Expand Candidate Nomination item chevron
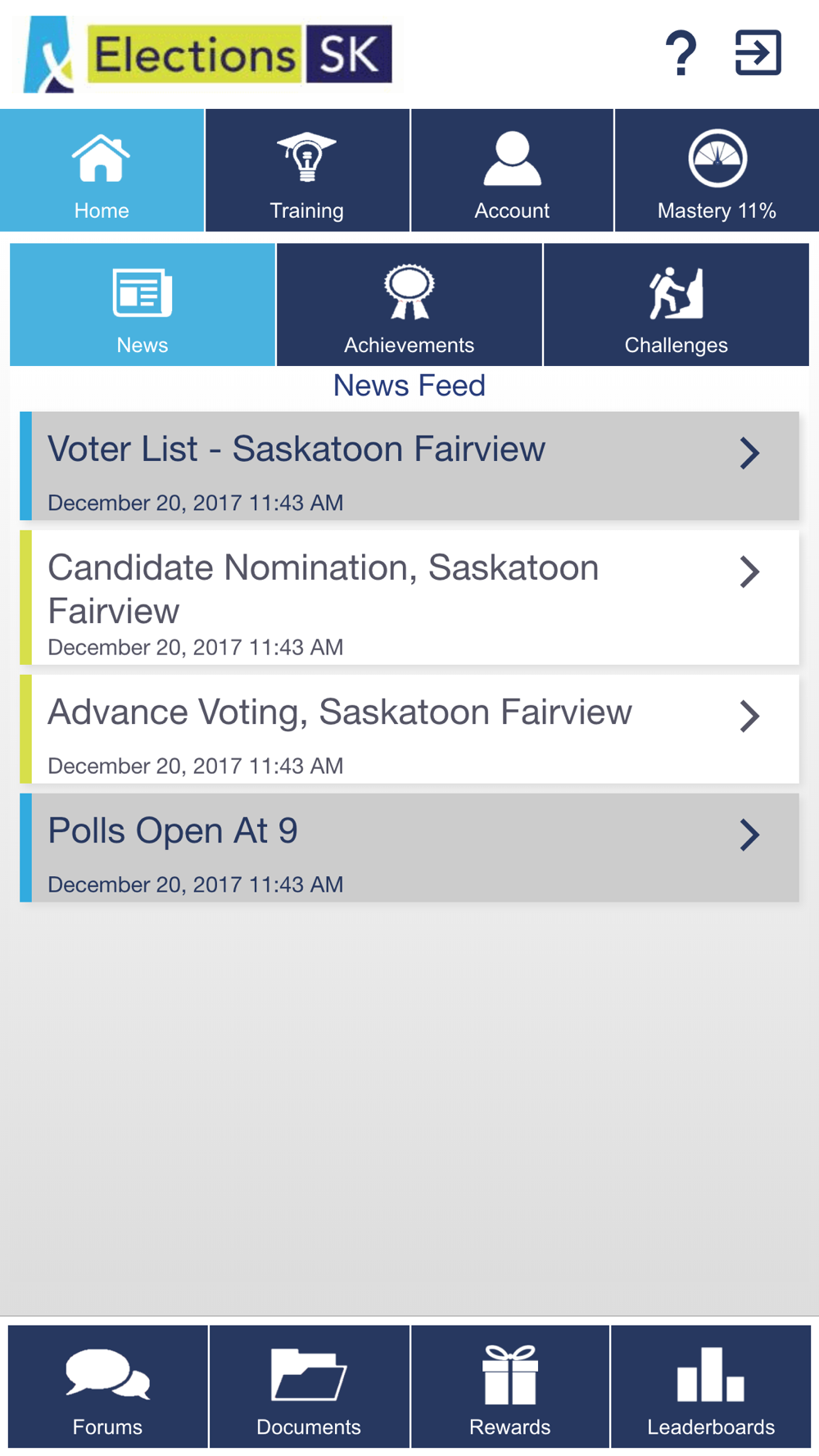 (x=749, y=572)
